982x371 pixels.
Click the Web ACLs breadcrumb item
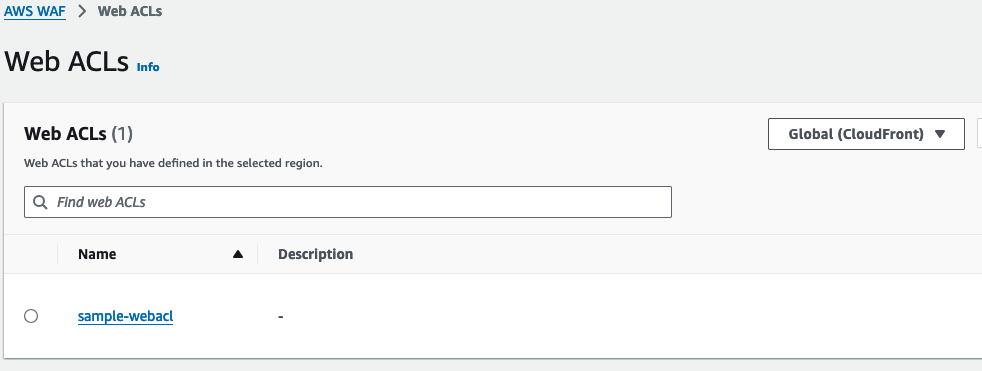point(130,11)
